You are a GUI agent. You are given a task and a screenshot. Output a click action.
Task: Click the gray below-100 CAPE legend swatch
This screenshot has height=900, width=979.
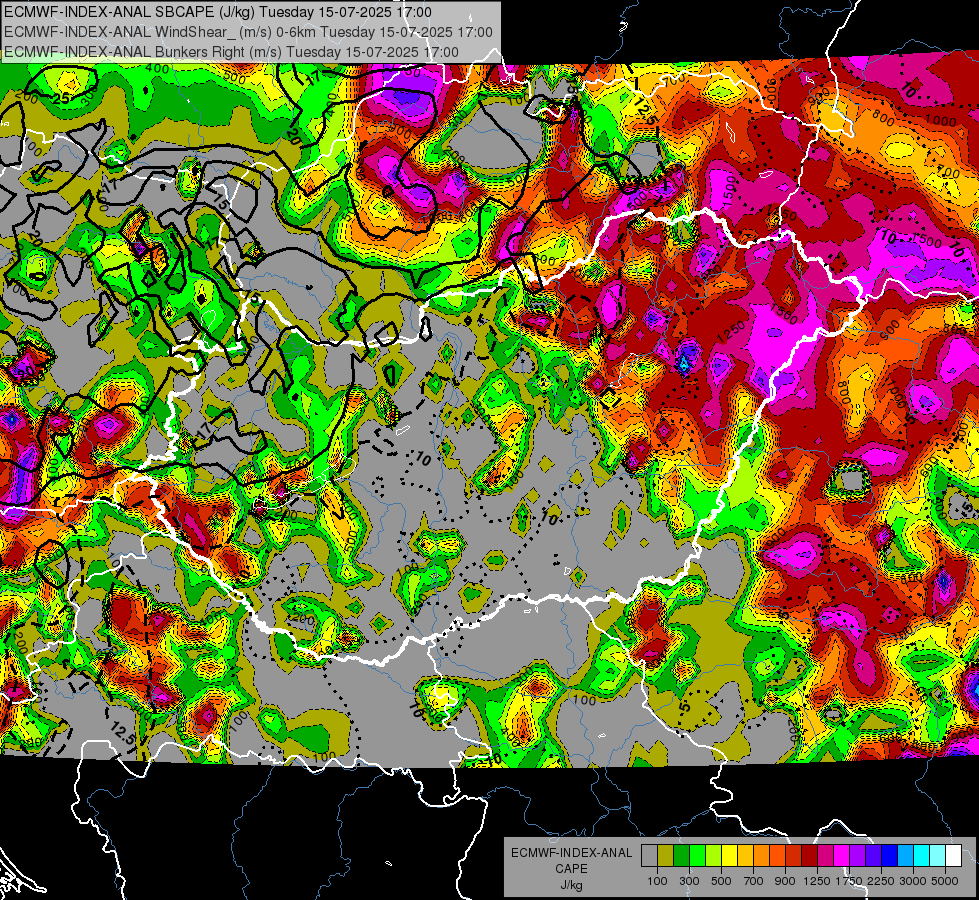pos(649,856)
